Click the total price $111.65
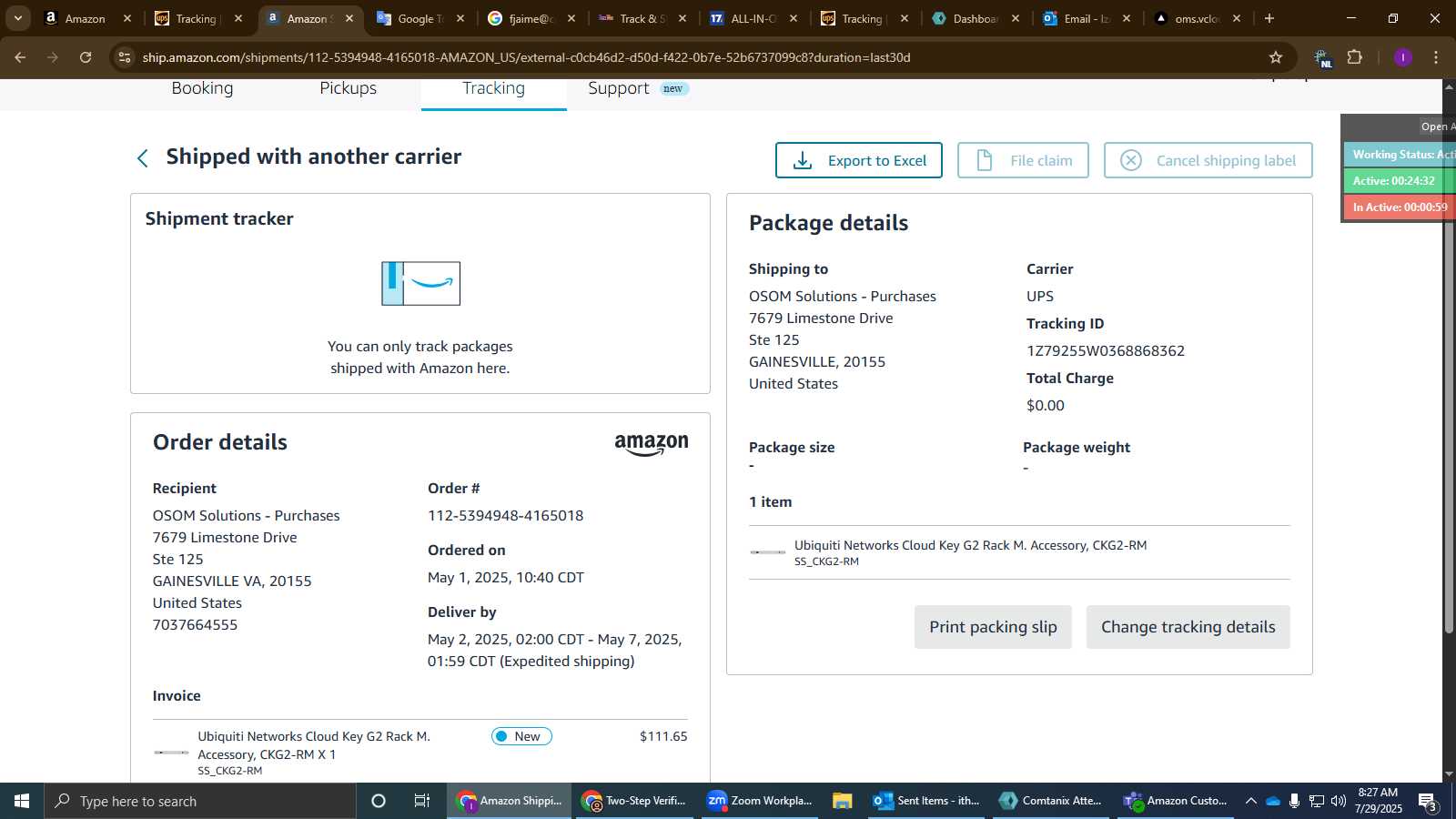 [663, 736]
